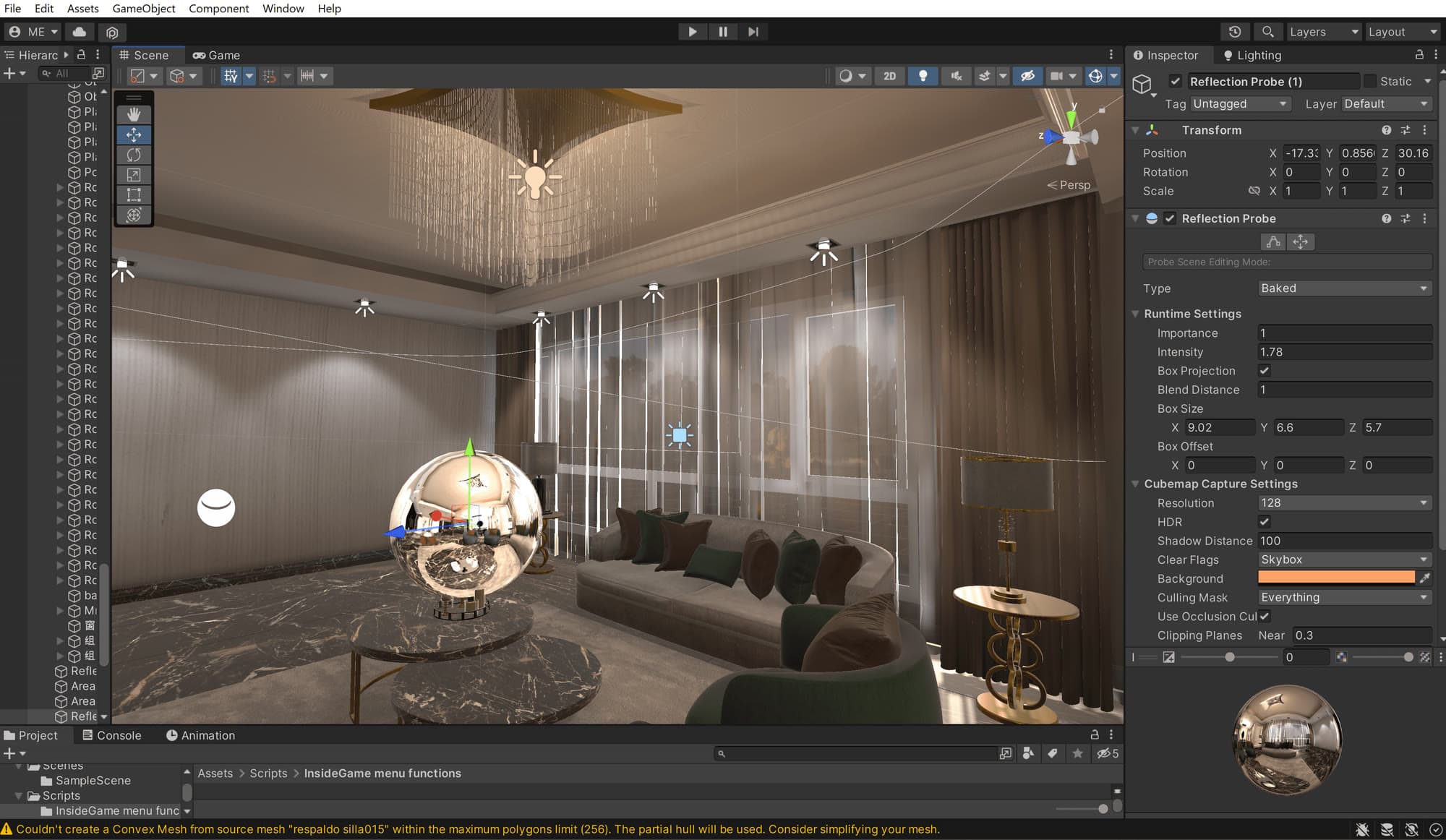Select the Move tool in scene toolbar
This screenshot has width=1446, height=840.
134,135
